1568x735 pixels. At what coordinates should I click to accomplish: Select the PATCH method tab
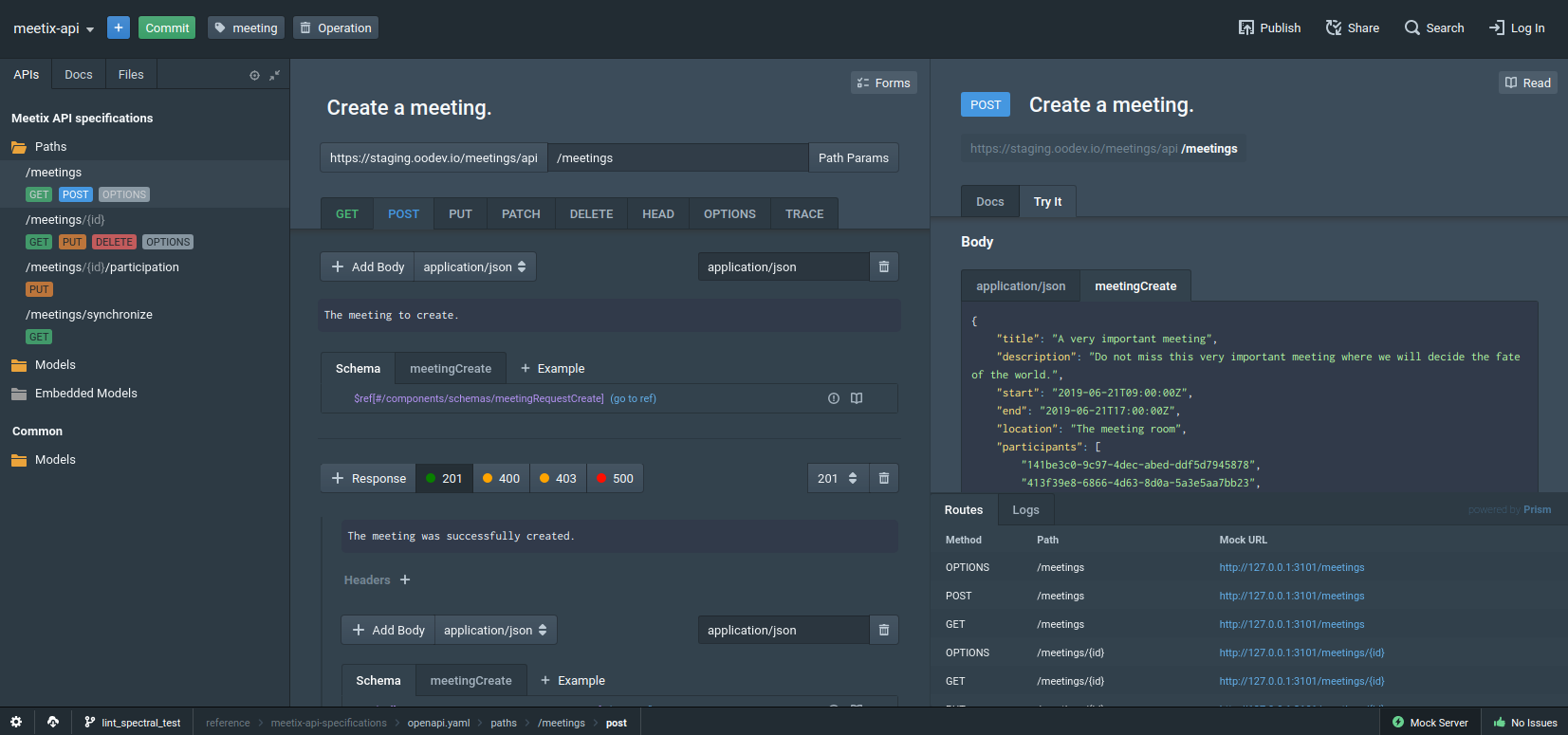521,213
